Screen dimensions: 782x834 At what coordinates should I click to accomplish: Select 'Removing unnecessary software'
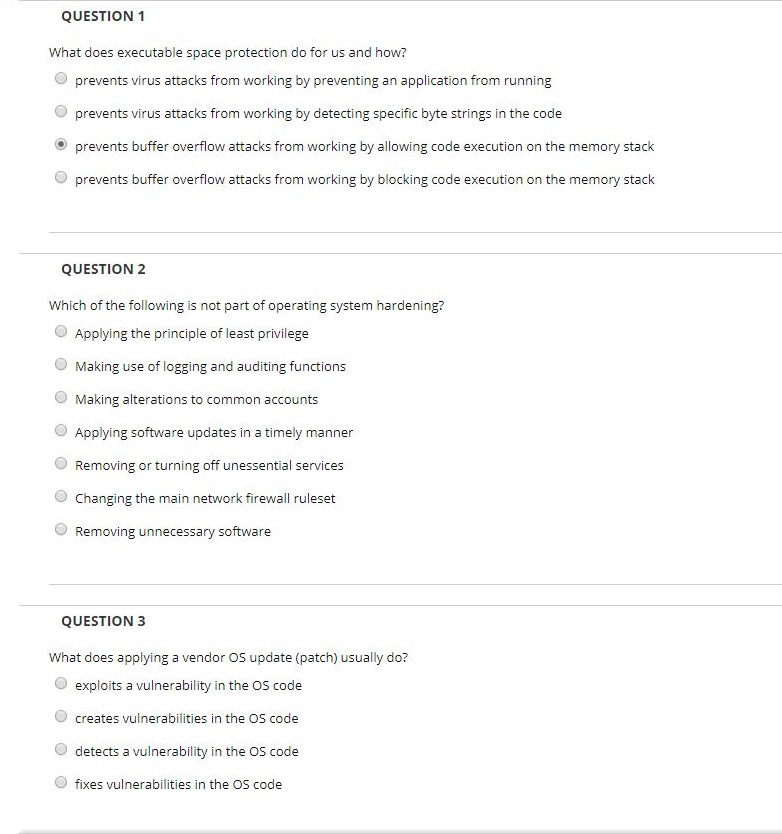[x=61, y=530]
